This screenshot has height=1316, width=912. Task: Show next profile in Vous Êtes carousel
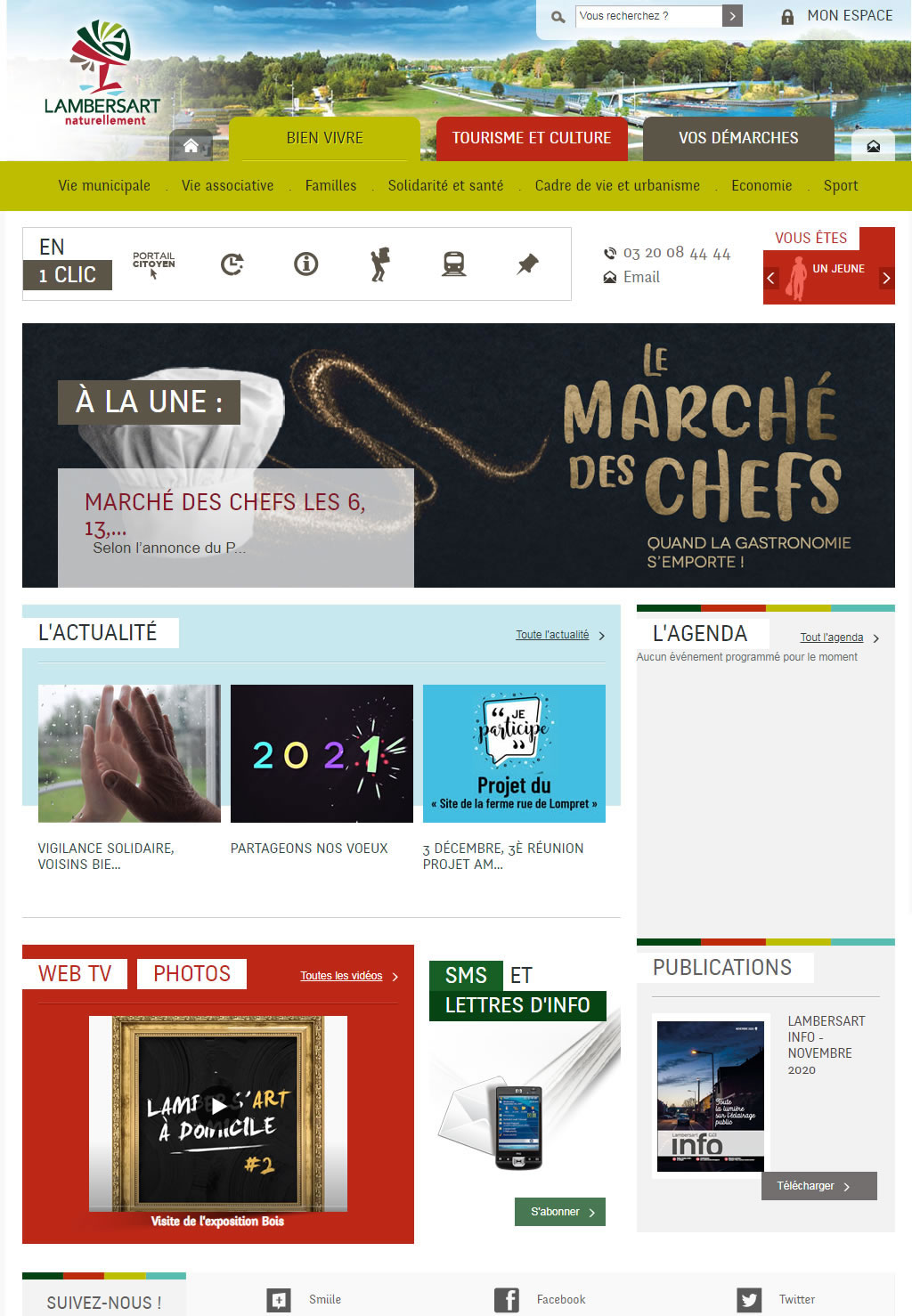[886, 278]
